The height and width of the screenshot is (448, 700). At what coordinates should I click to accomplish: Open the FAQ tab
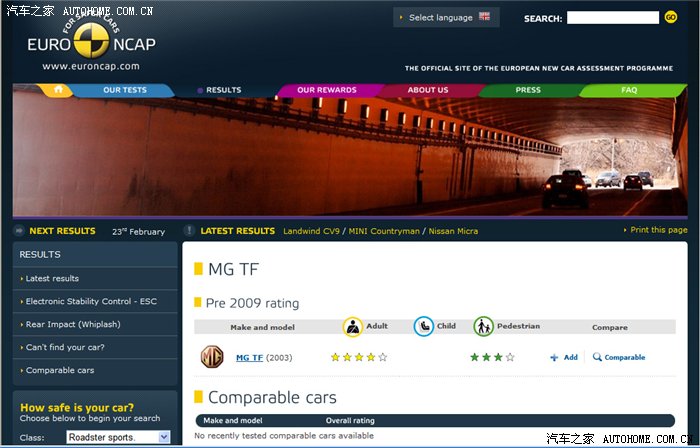(628, 90)
